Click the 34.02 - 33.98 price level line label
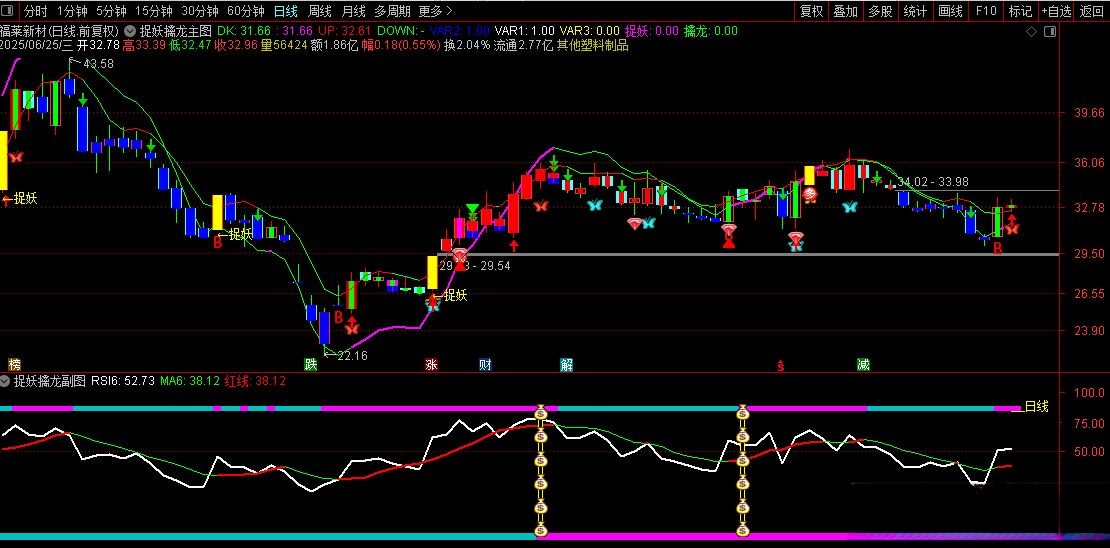Viewport: 1110px width, 548px height. tap(932, 181)
